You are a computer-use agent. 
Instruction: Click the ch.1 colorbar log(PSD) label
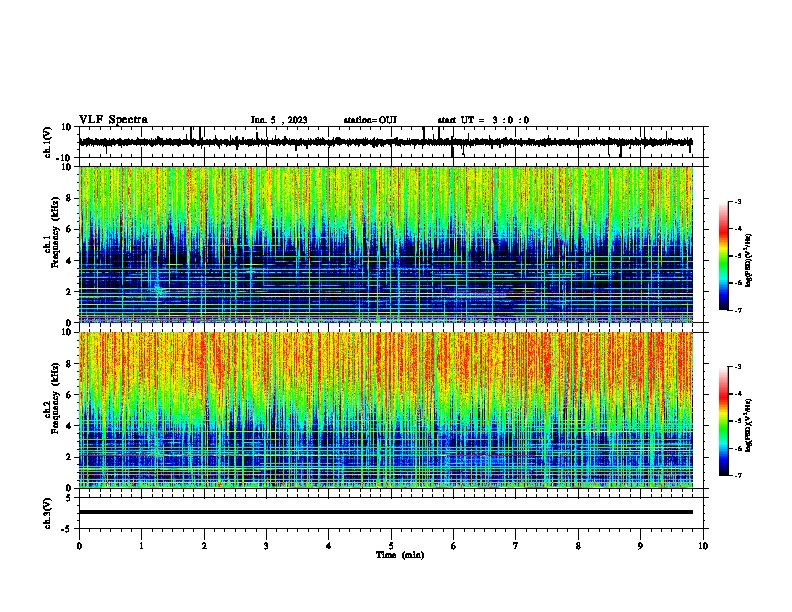click(749, 261)
